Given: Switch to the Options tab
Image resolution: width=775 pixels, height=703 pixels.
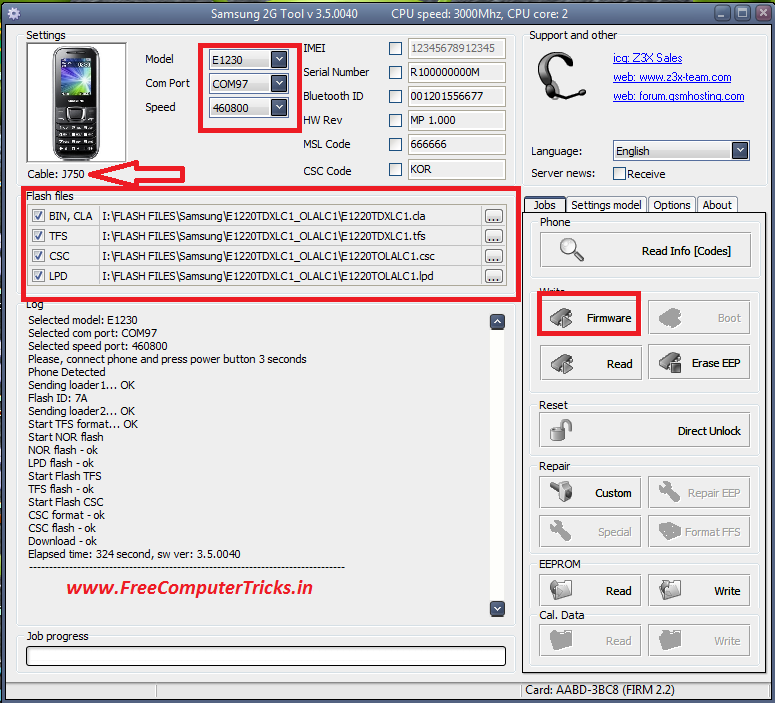Looking at the screenshot, I should tap(671, 205).
